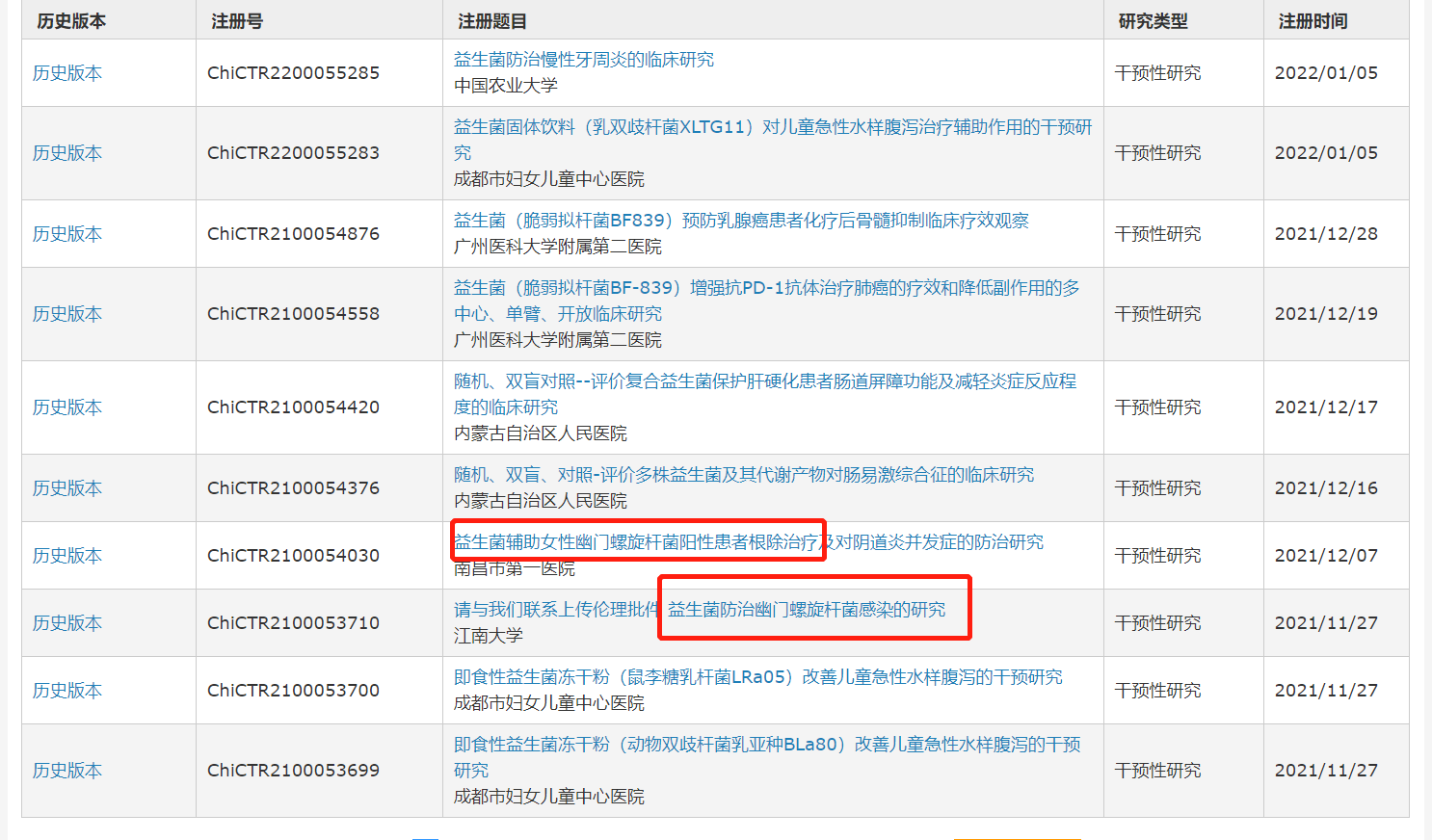Viewport: 1432px width, 840px height.
Task: Select registration number ChiCTR2100054376
Action: pos(294,488)
